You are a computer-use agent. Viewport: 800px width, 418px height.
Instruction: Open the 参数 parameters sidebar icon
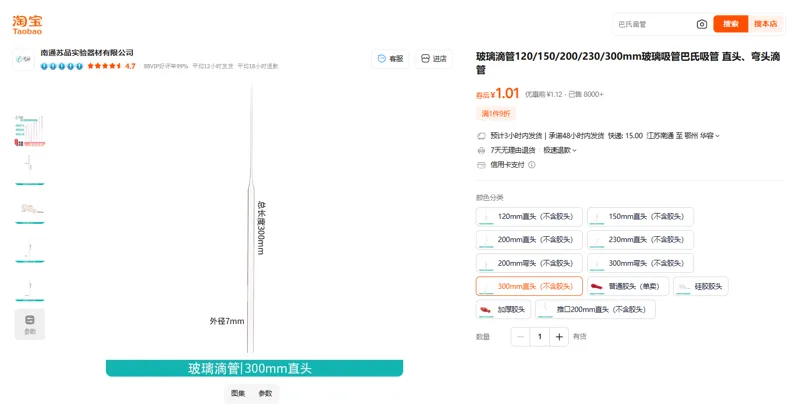click(30, 324)
